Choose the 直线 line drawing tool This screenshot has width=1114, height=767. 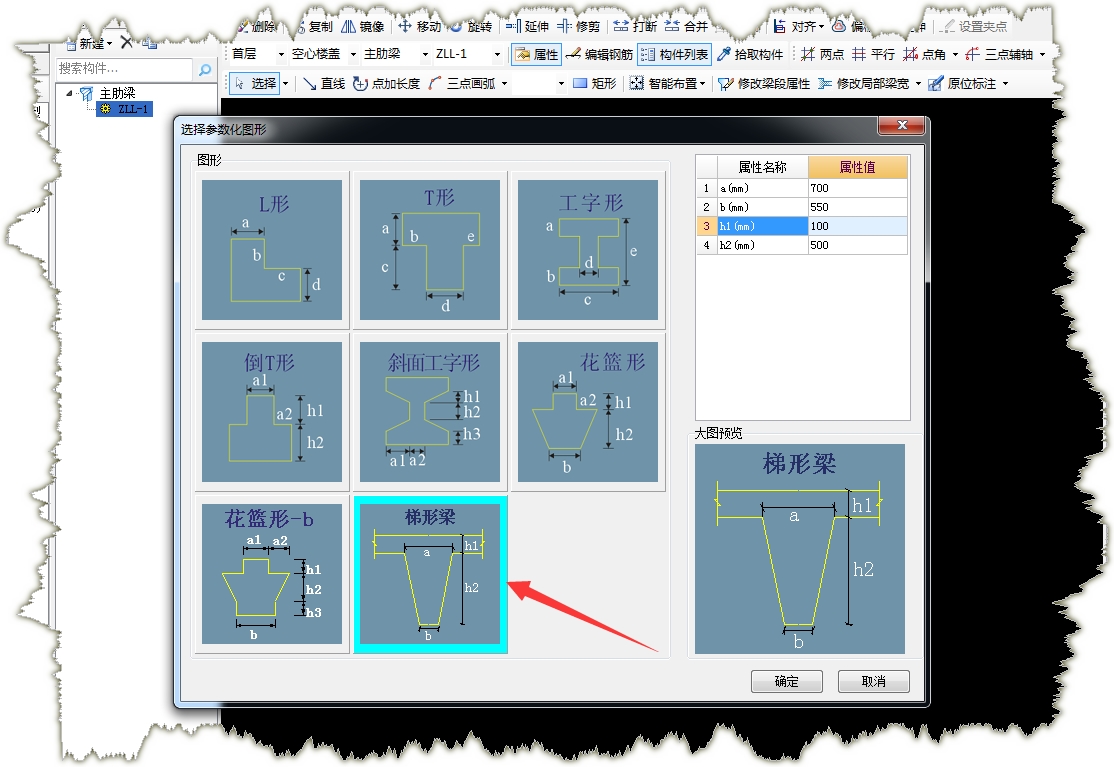pos(324,84)
